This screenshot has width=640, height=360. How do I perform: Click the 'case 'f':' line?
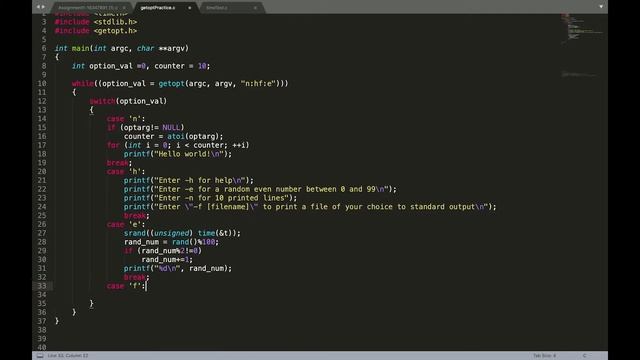(126, 286)
